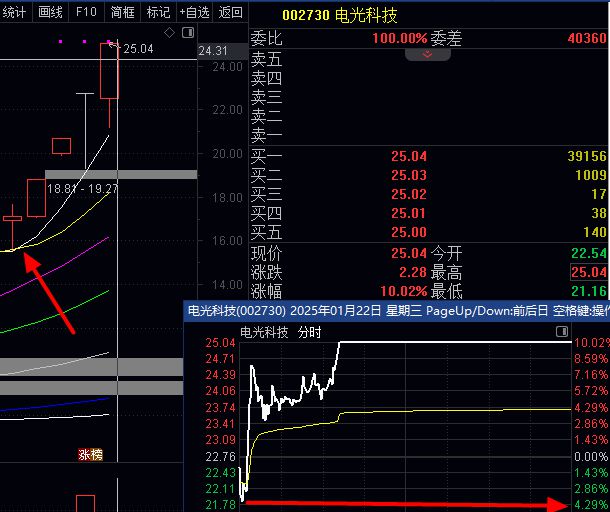Viewport: 610px width, 512px height.
Task: Click the 买三 price 25.02
Action: tap(409, 194)
